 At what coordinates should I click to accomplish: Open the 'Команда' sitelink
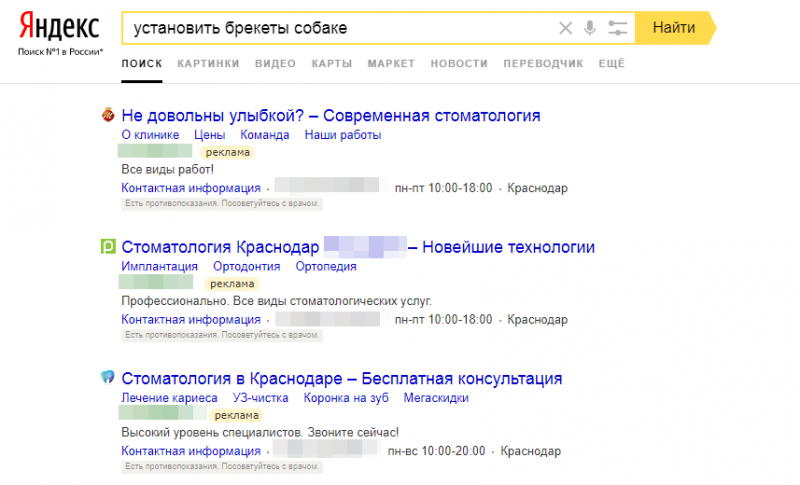[265, 135]
